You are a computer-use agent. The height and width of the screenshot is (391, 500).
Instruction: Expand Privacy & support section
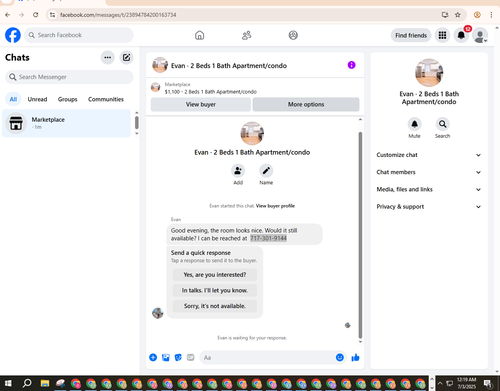tap(429, 207)
